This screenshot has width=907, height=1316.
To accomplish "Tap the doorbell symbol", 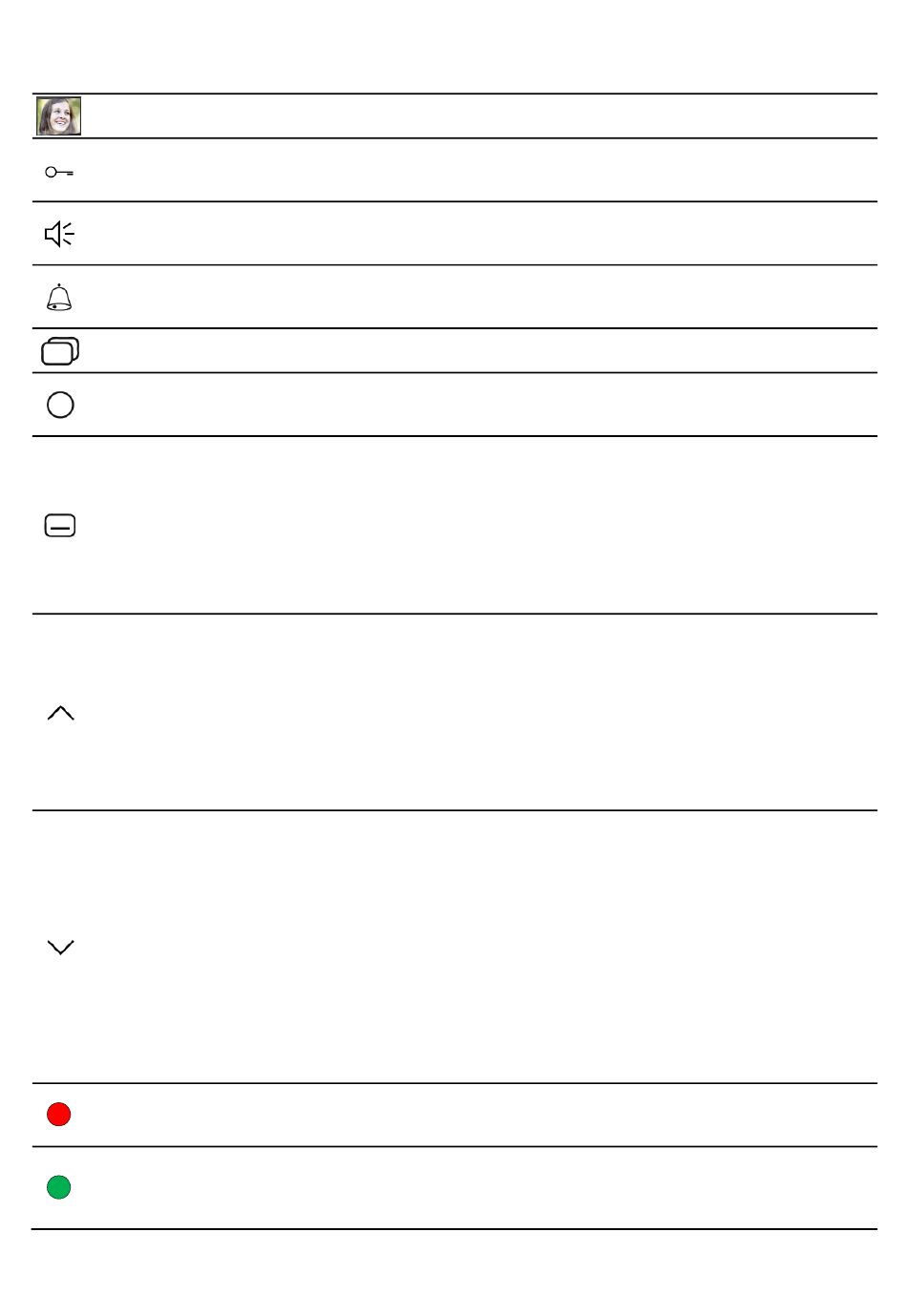I will (59, 298).
